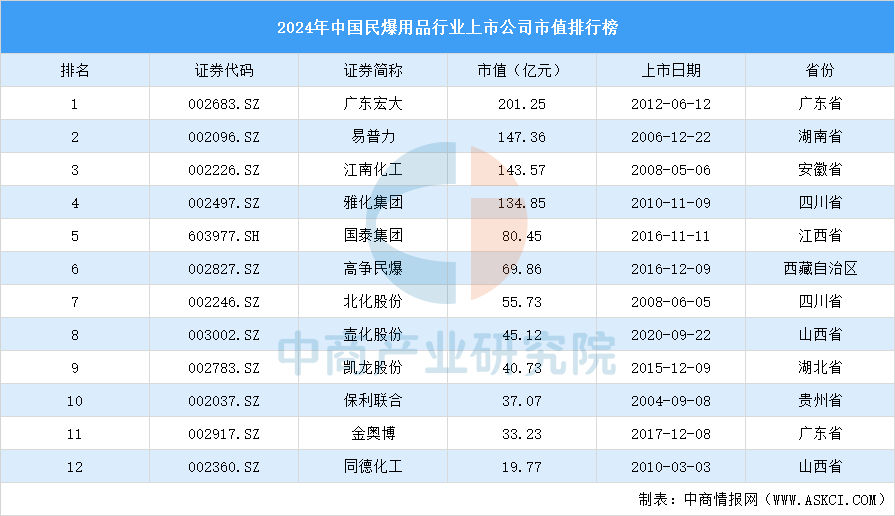Click province 西藏自治区
The width and height of the screenshot is (895, 516).
click(x=820, y=269)
